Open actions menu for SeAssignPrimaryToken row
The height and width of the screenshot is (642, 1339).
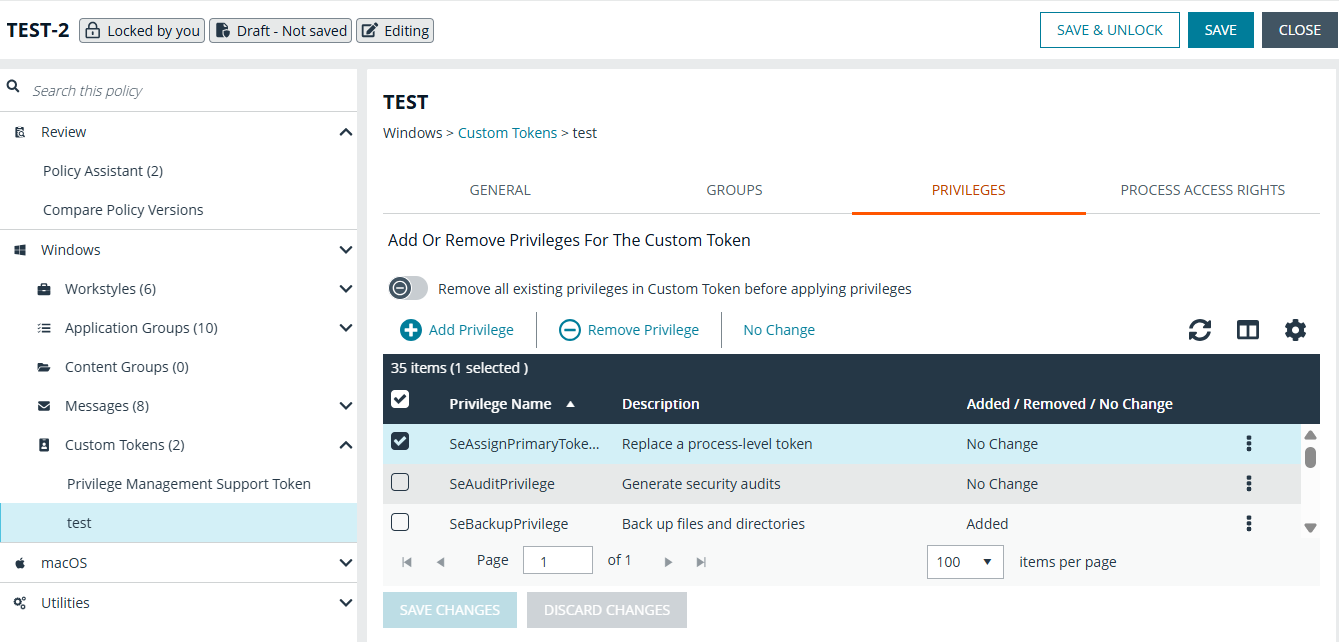1248,444
